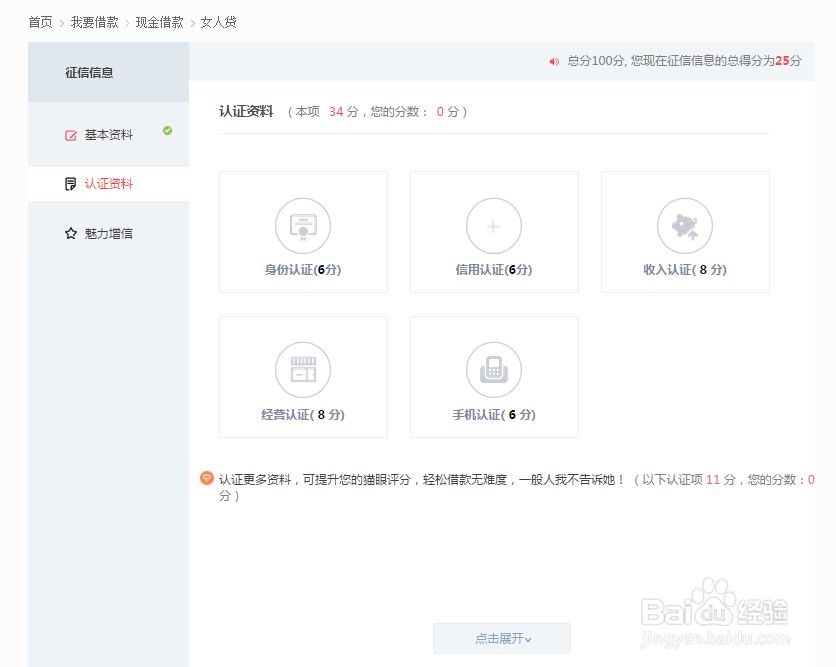Click the 身份认证(6分) card
Viewport: 836px width, 667px height.
click(303, 231)
